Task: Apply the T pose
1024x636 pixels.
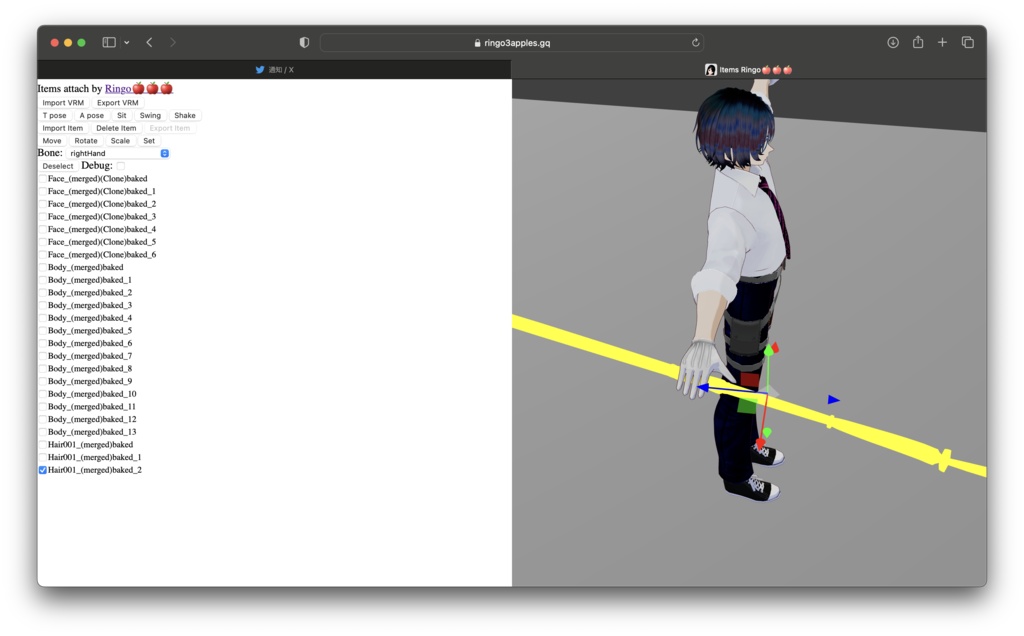Action: (x=54, y=116)
